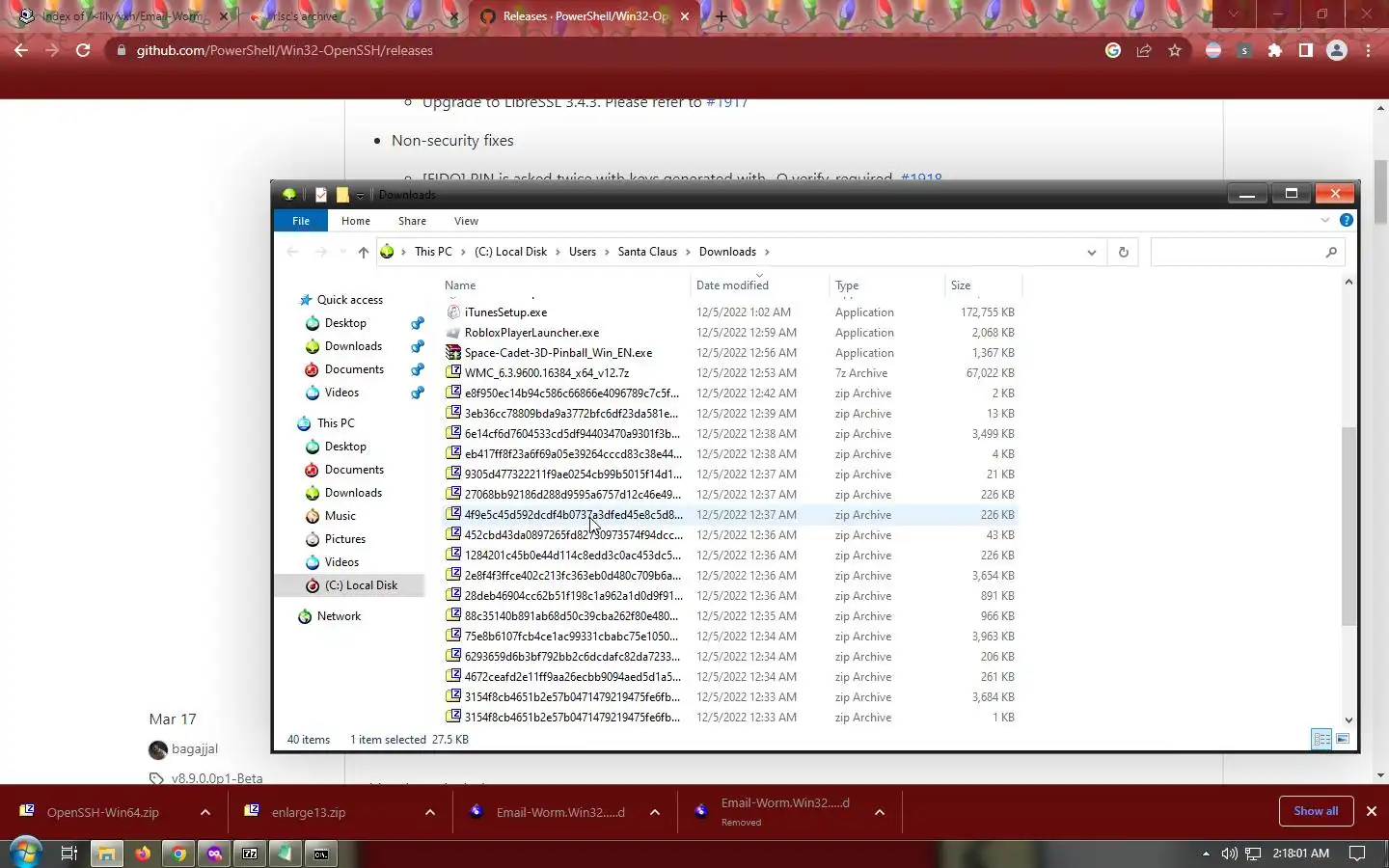The height and width of the screenshot is (868, 1389).
Task: Click inside the Explorer search box
Action: (1239, 252)
